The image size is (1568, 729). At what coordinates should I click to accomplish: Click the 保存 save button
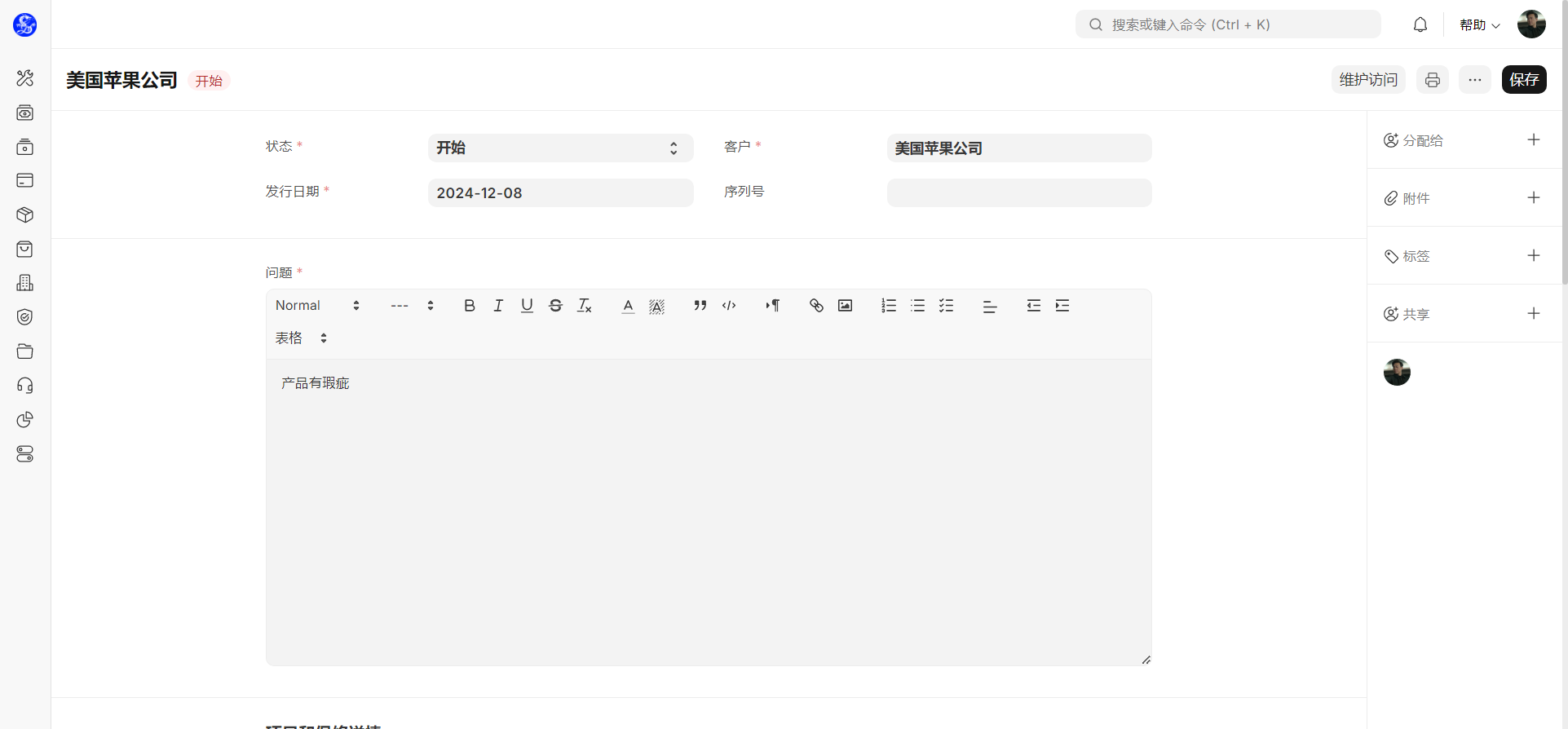(1524, 79)
